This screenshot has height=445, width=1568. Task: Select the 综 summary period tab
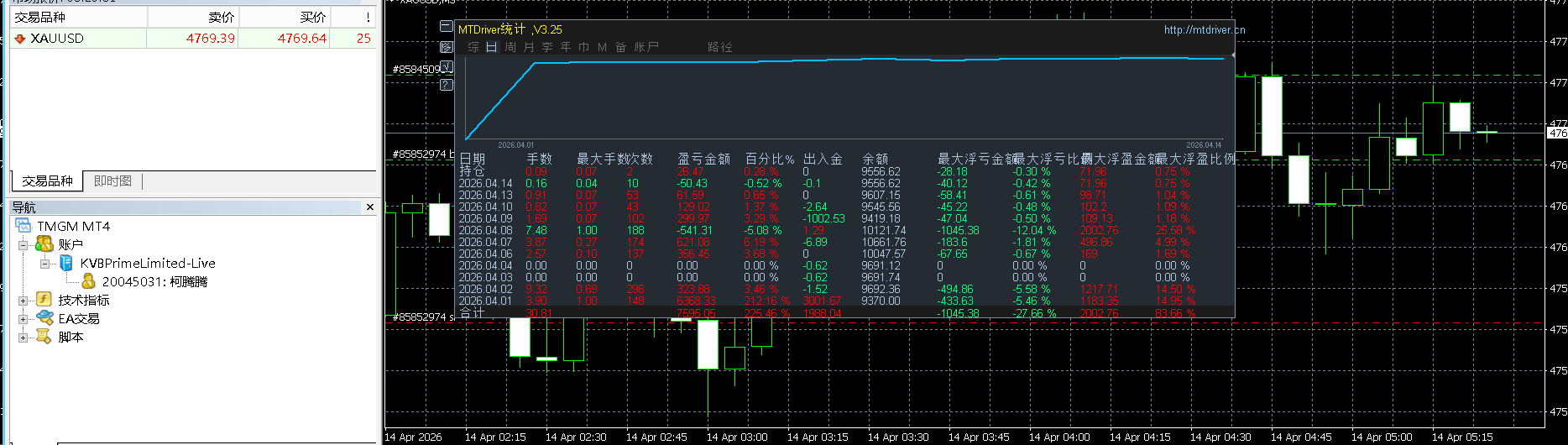(473, 47)
